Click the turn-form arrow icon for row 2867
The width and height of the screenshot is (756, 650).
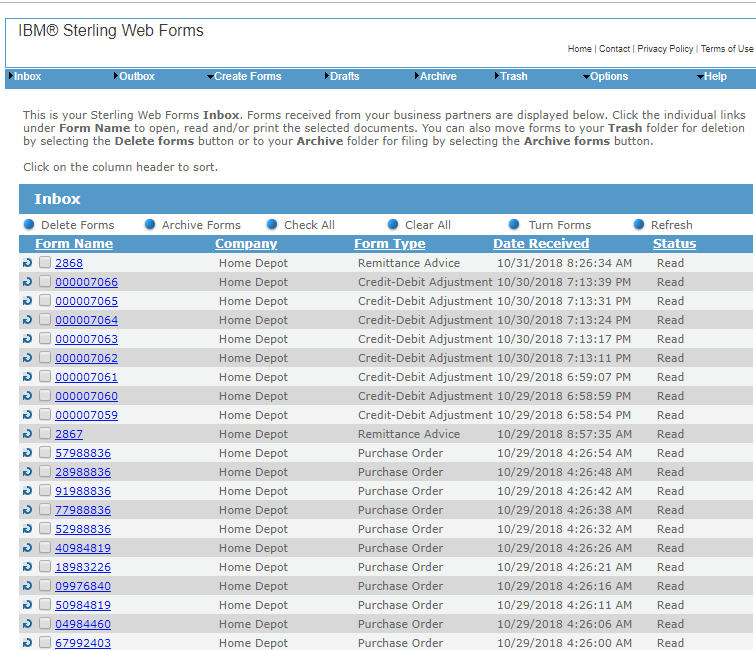pyautogui.click(x=27, y=433)
